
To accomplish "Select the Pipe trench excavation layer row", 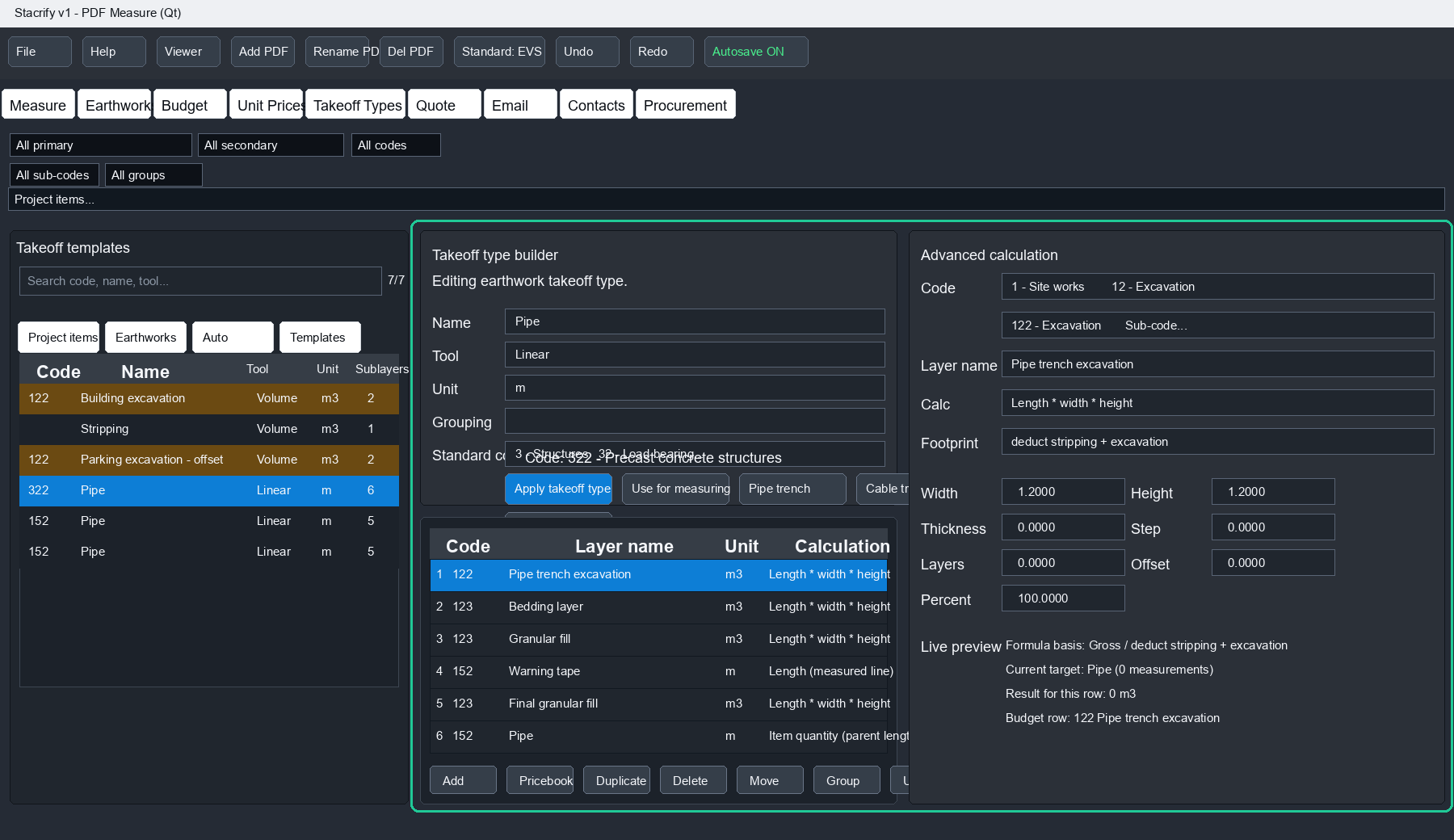I will click(x=659, y=575).
